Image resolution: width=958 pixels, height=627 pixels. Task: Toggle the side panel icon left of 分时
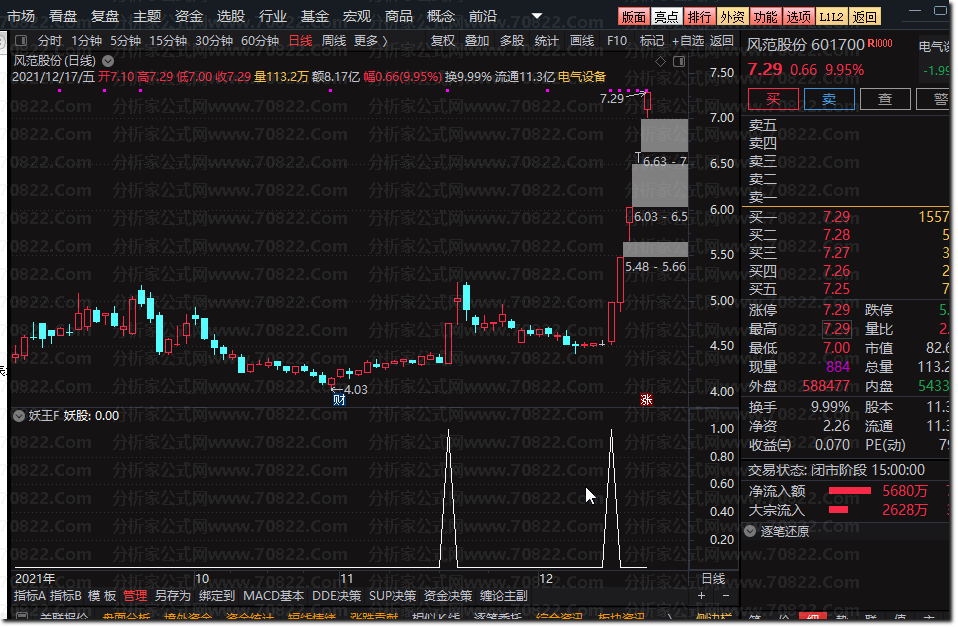coord(21,41)
